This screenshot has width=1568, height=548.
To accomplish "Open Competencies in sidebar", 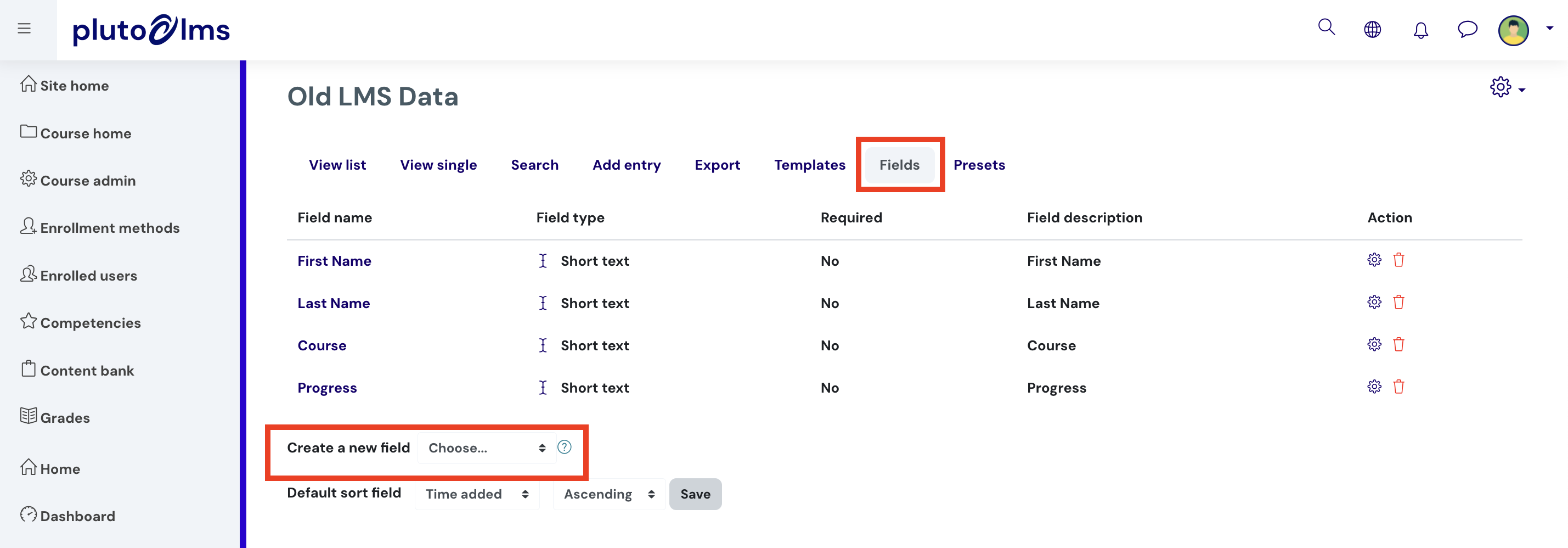I will pyautogui.click(x=80, y=322).
